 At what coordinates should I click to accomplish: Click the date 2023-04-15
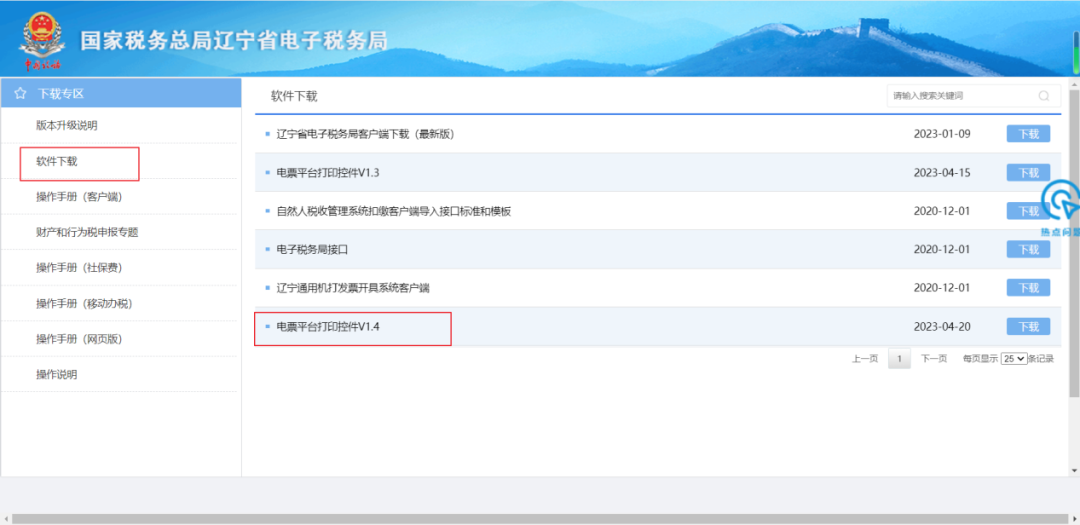(942, 172)
